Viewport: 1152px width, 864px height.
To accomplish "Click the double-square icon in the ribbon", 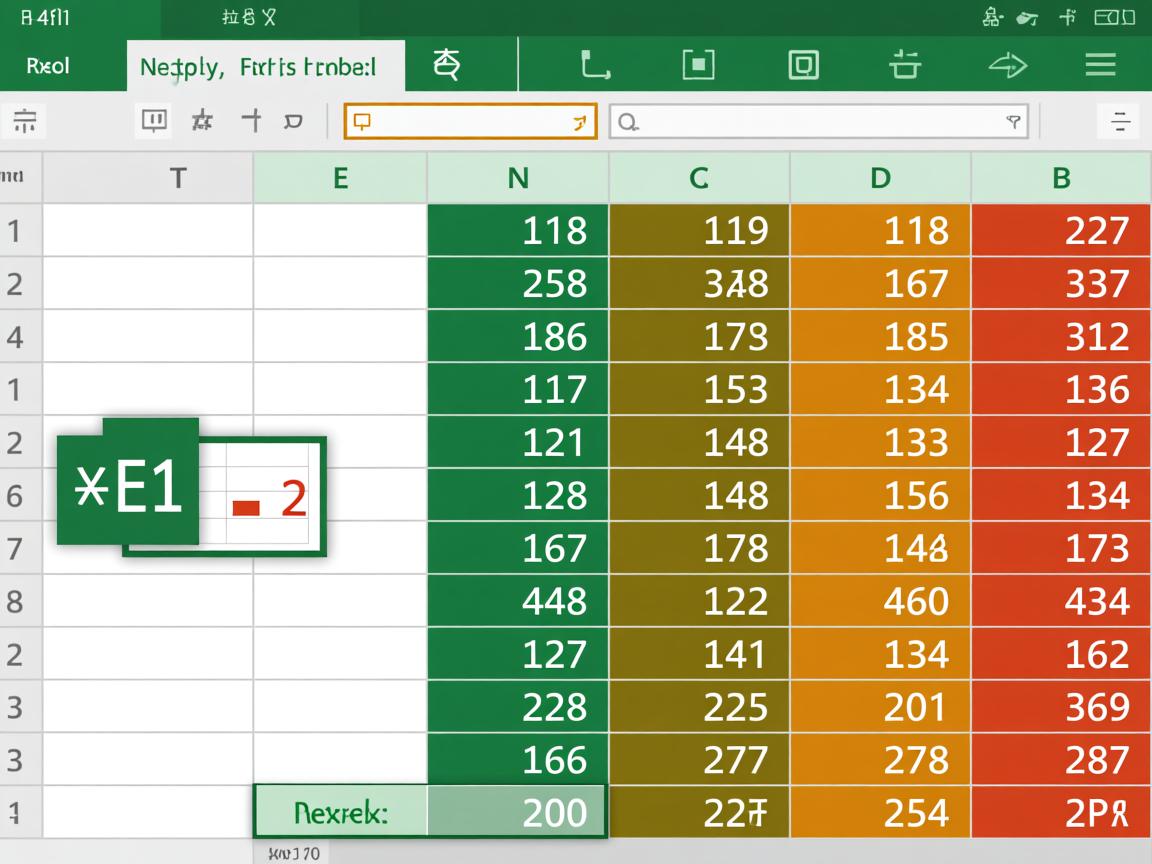I will tap(803, 66).
